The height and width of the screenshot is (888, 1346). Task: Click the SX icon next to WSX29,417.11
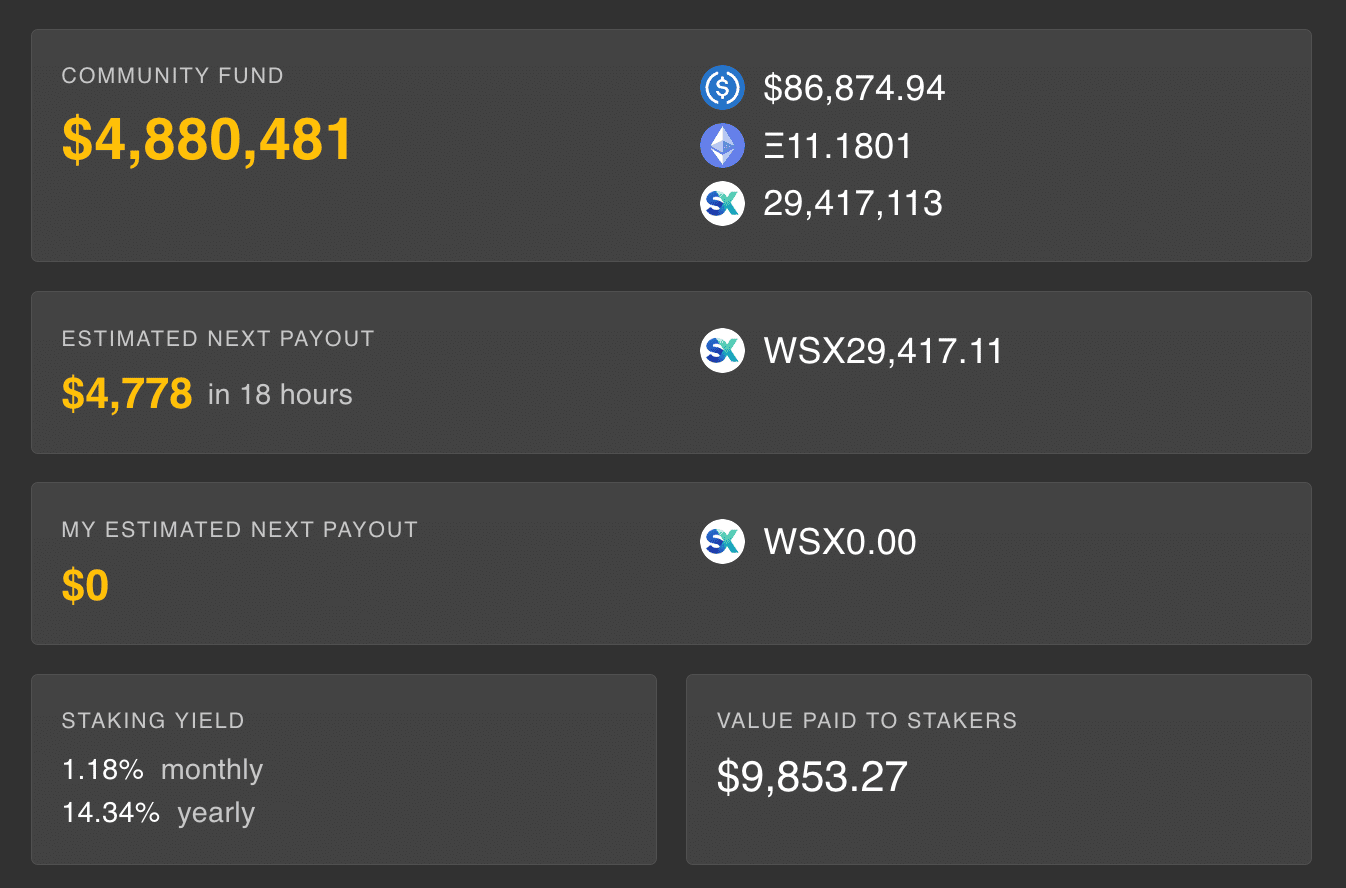click(x=722, y=351)
